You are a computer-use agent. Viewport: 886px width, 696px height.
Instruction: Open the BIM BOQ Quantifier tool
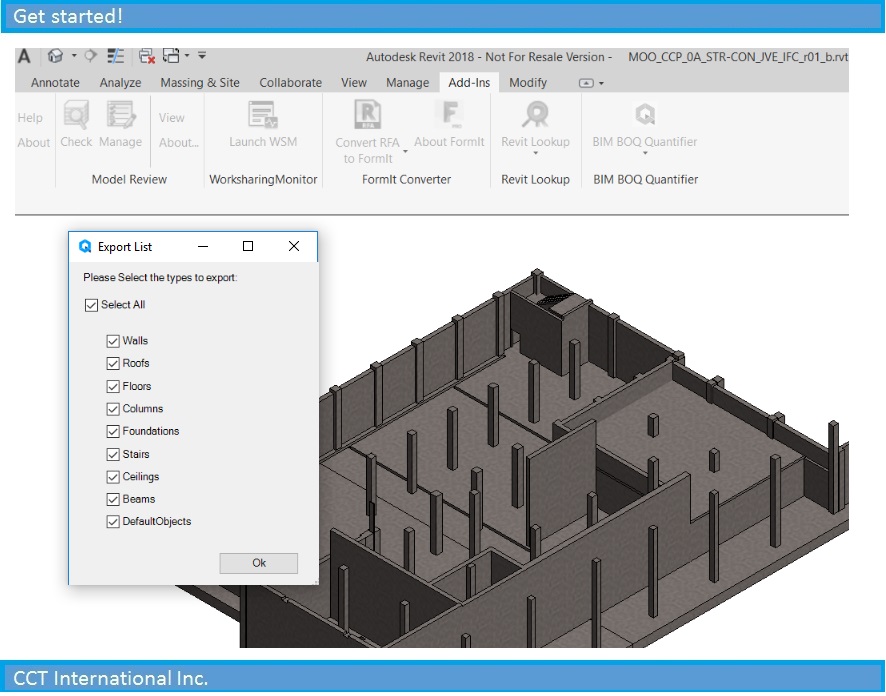(x=645, y=120)
